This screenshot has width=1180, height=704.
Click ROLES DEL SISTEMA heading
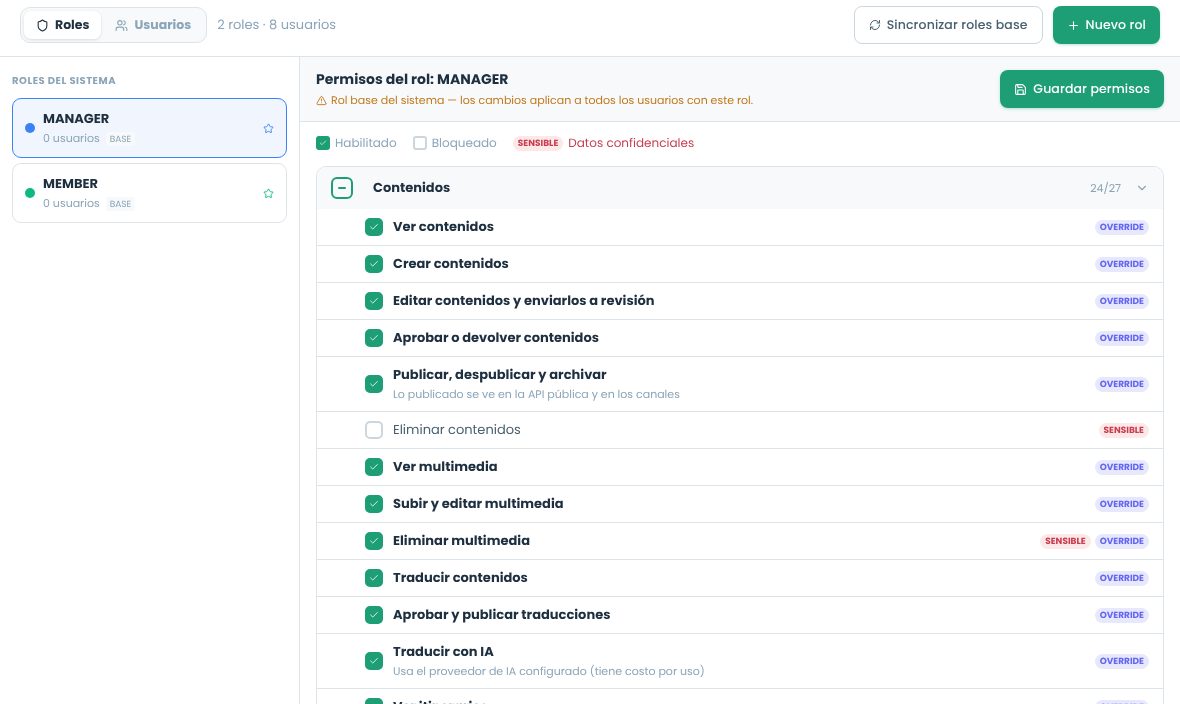(64, 81)
